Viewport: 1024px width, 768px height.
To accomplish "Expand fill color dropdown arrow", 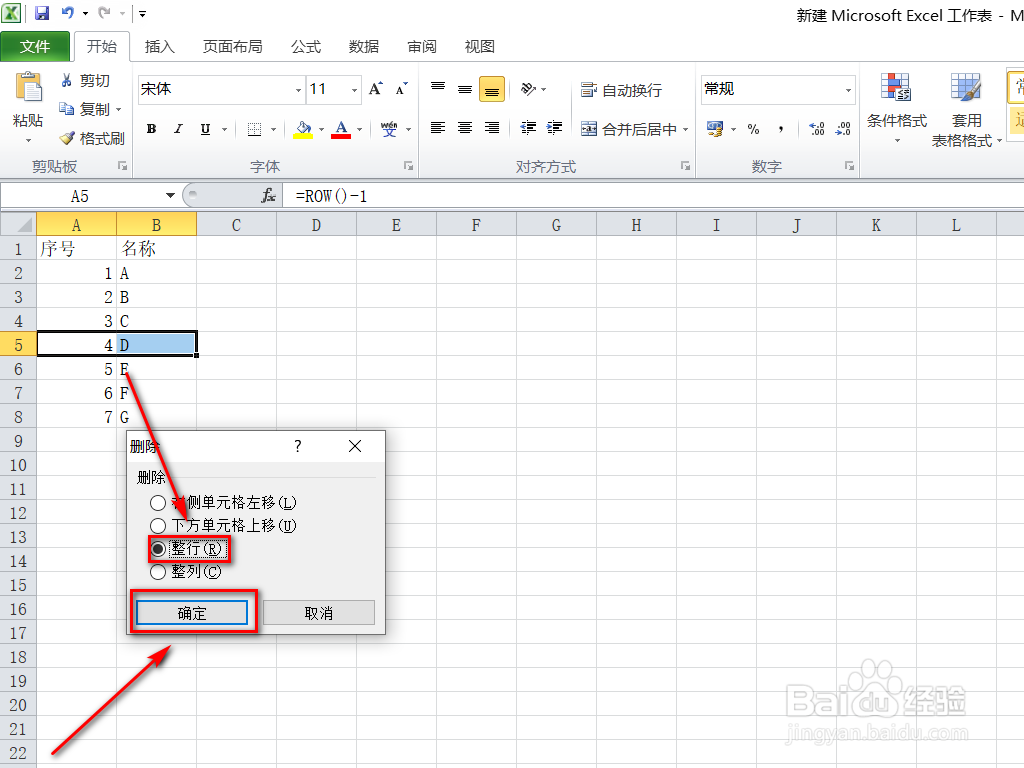I will click(x=321, y=129).
